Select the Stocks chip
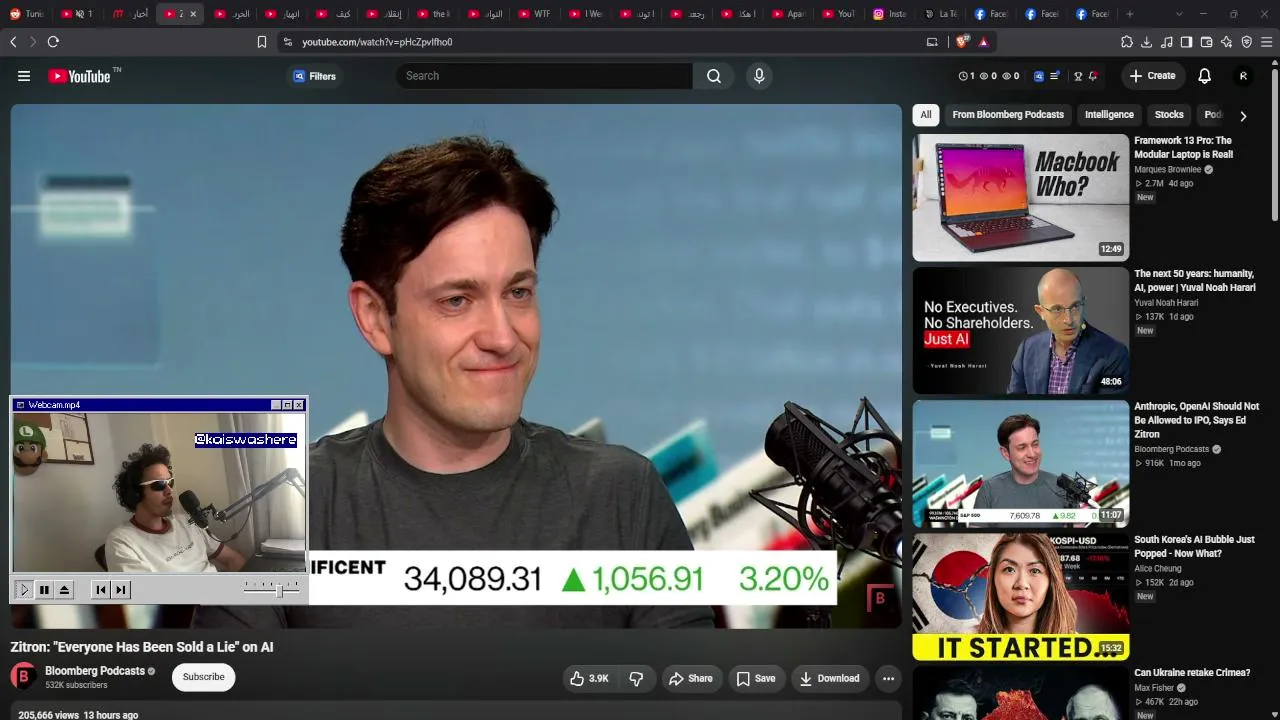Screen dimensions: 1280x720 coord(1169,115)
